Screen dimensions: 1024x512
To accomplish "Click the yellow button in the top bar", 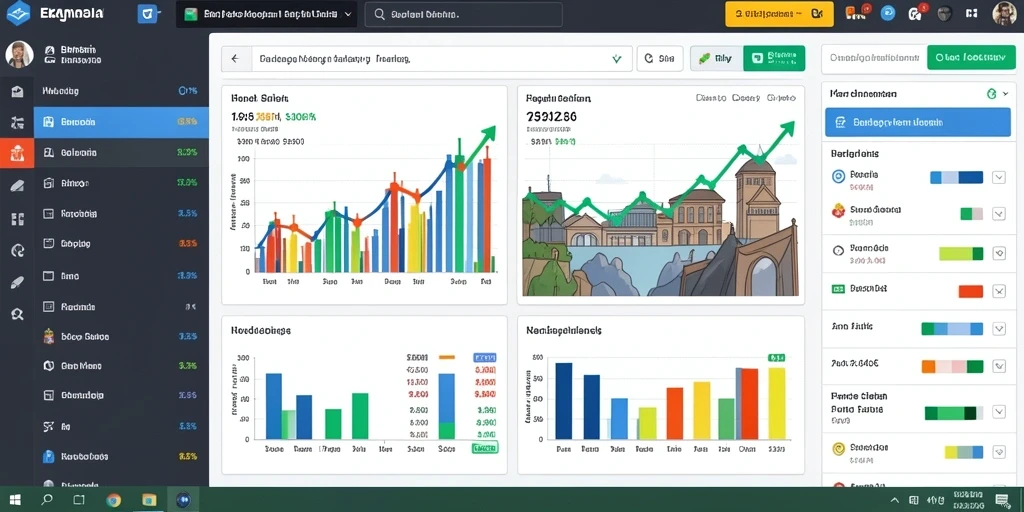I will [x=779, y=13].
